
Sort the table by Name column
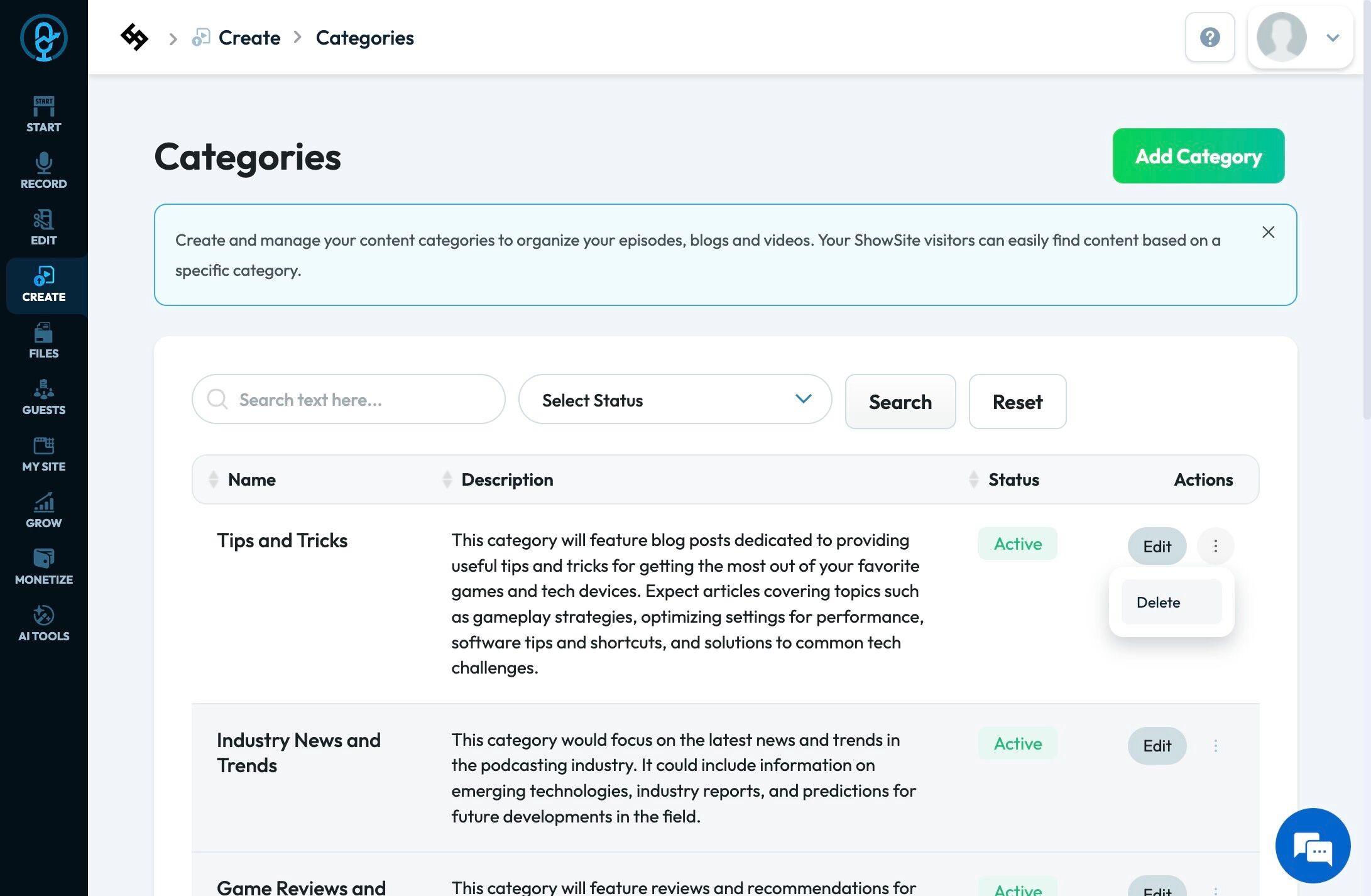(x=214, y=479)
